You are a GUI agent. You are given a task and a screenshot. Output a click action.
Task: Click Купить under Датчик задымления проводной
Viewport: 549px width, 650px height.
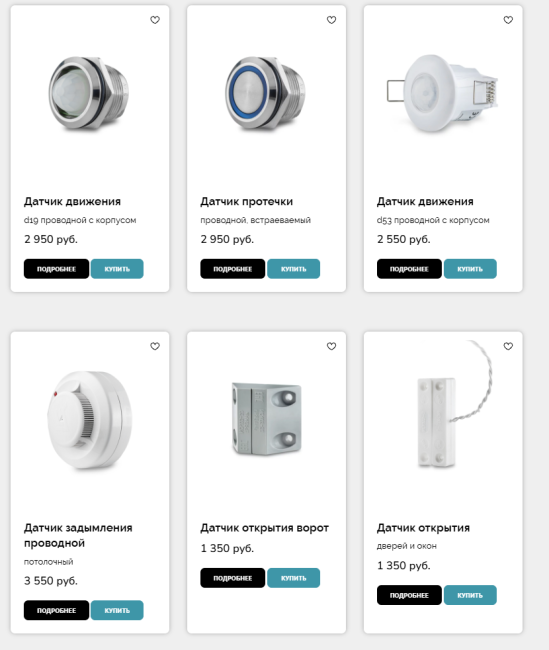tap(117, 610)
